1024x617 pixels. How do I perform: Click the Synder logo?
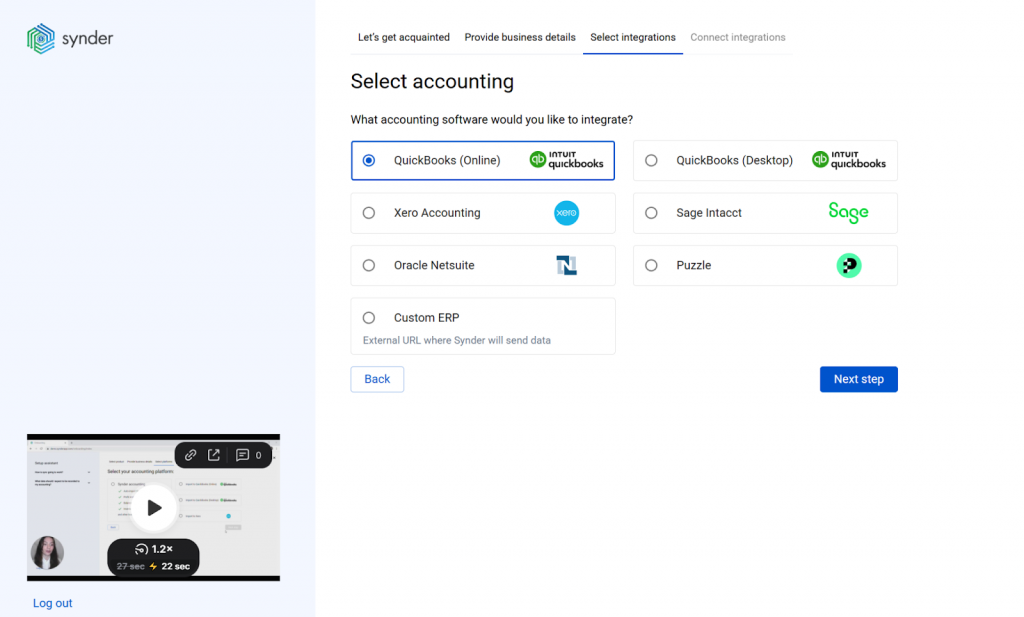(70, 39)
